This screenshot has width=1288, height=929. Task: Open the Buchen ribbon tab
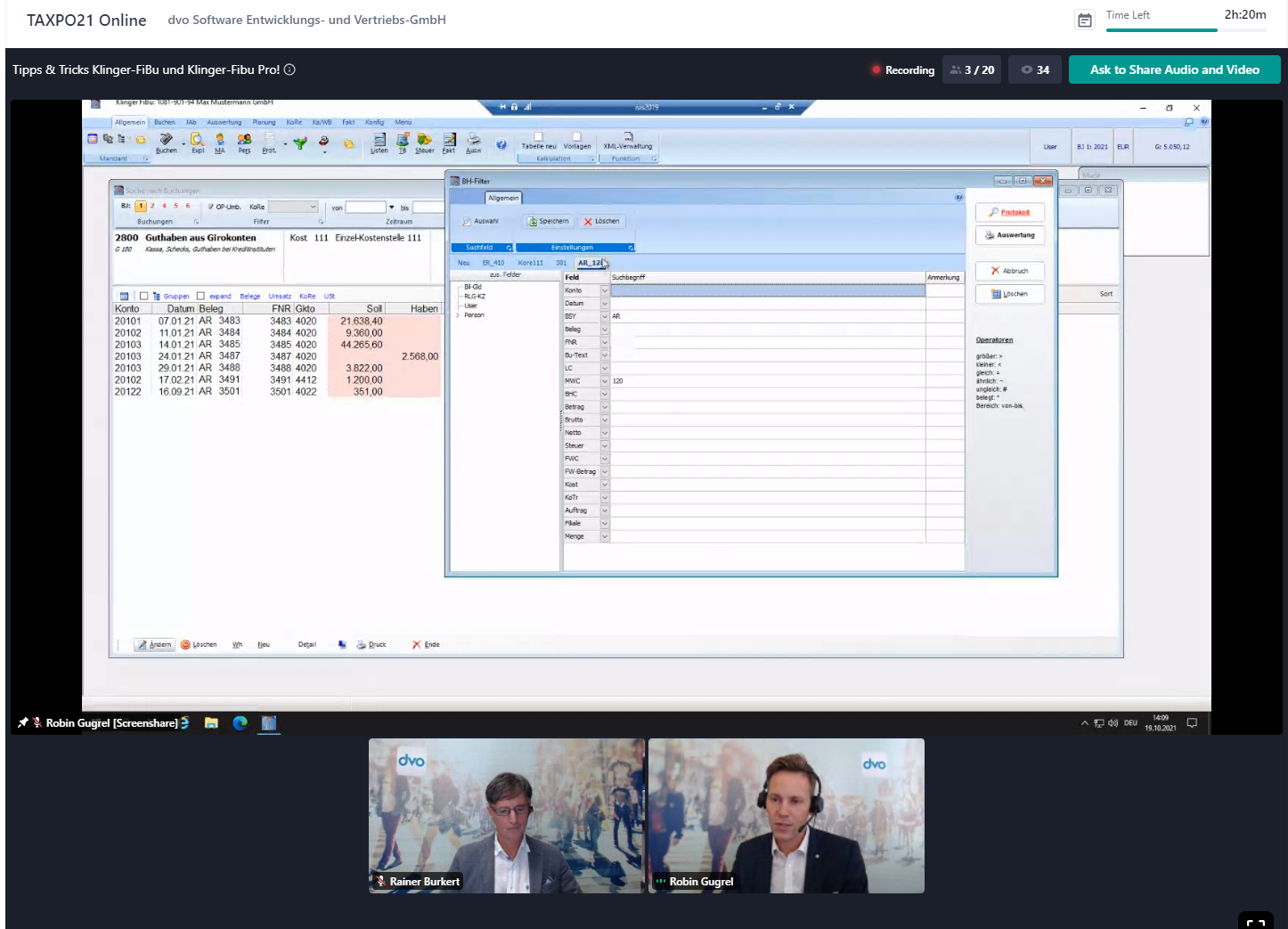tap(165, 122)
